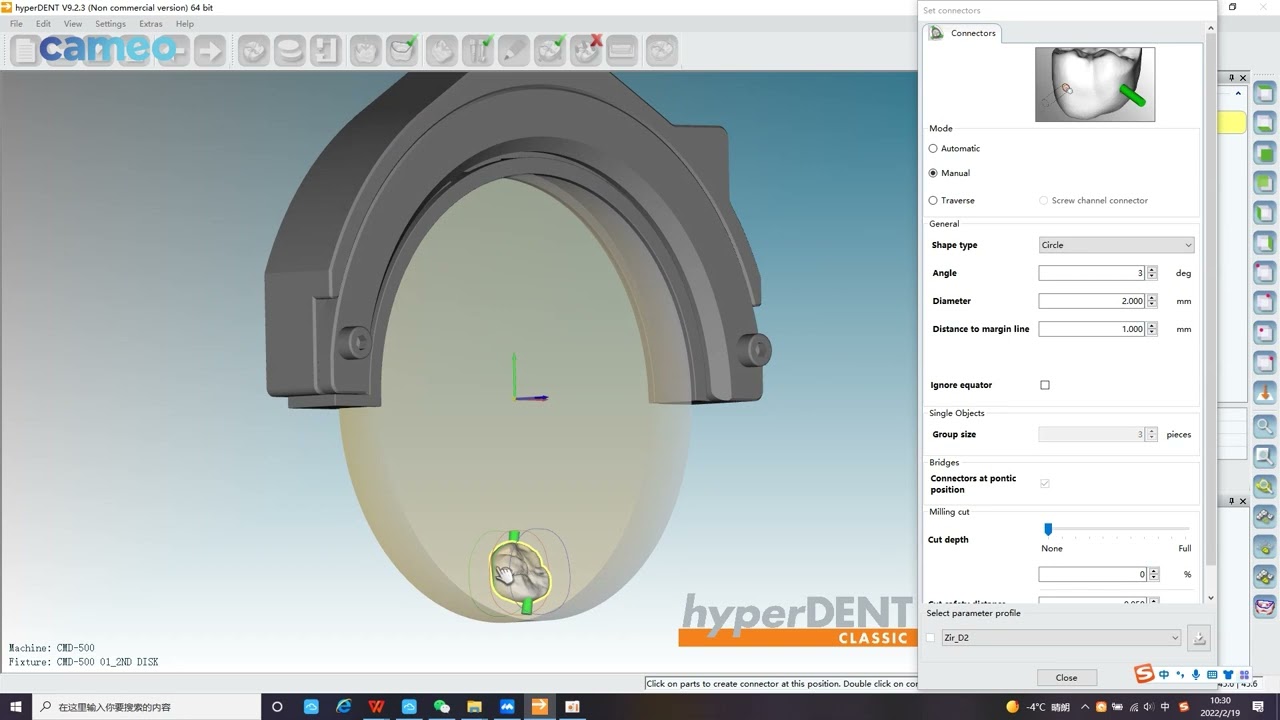
Task: Click the pink jaw icon at the sidebar bottom
Action: [x=1265, y=606]
